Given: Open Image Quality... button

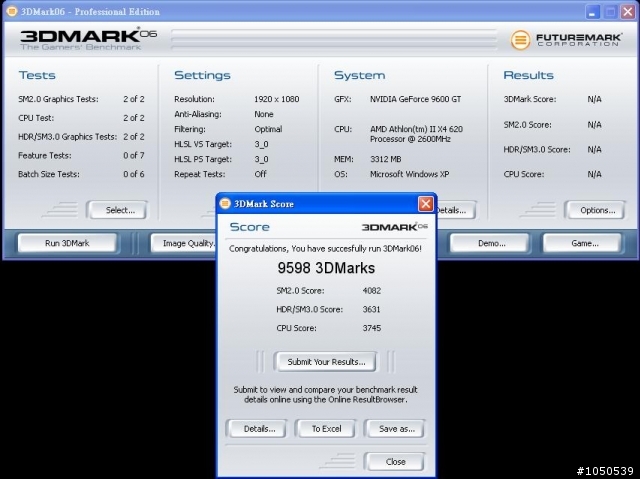Looking at the screenshot, I should (x=184, y=243).
